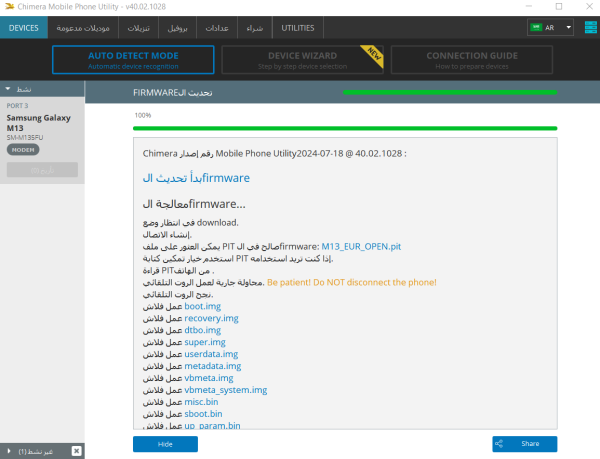
Task: Click the share icon on Share button
Action: click(x=499, y=444)
